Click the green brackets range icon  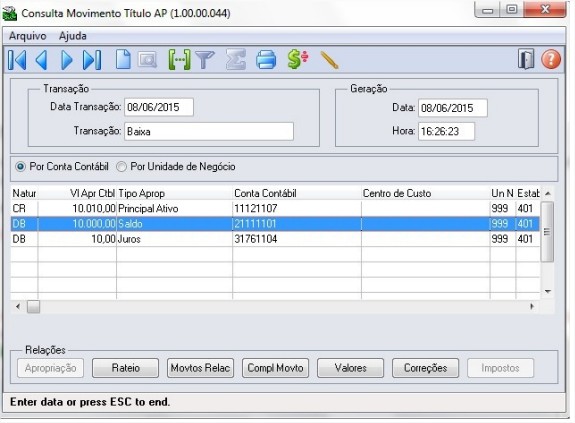click(179, 60)
